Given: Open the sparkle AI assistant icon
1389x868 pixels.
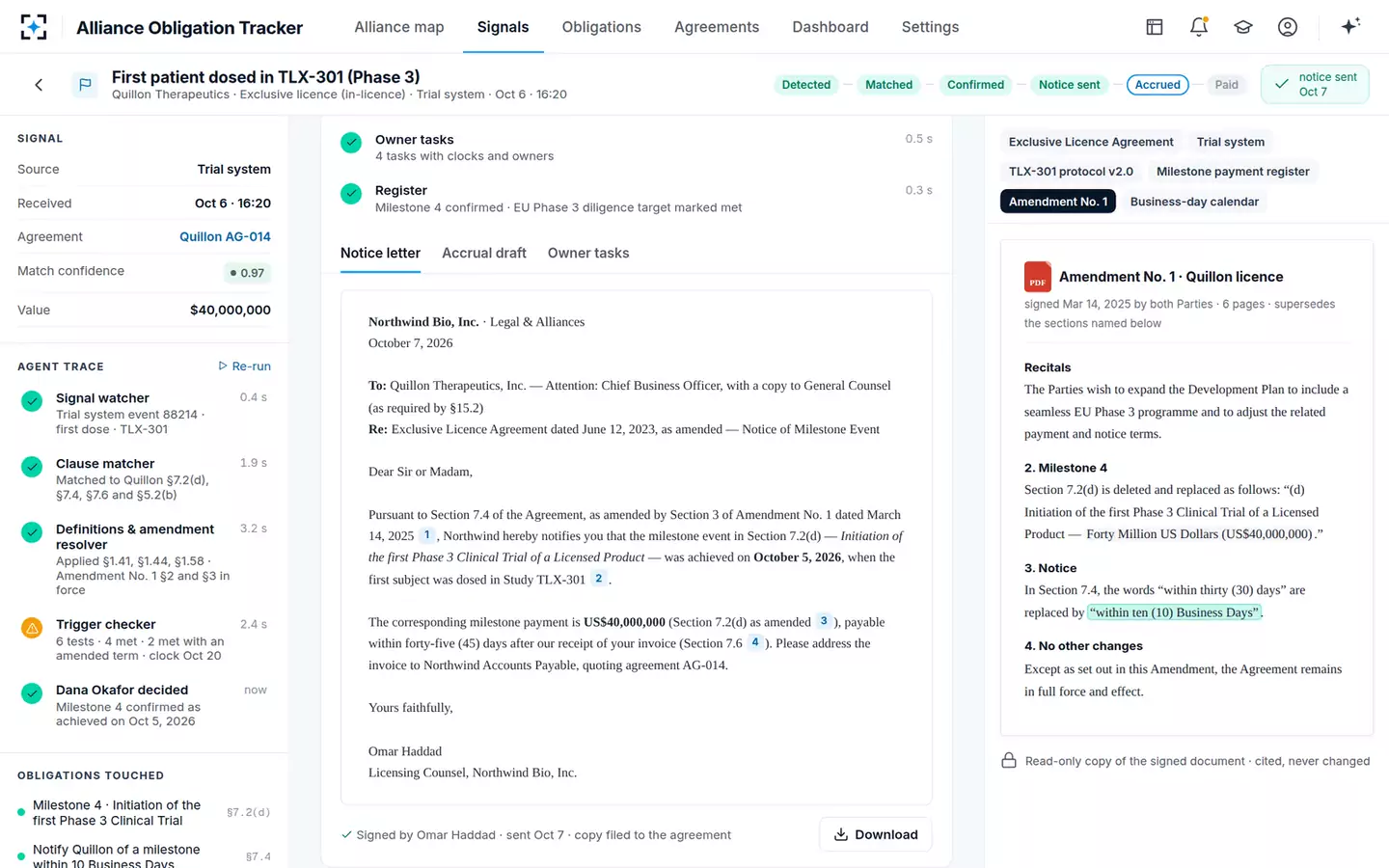Looking at the screenshot, I should (1350, 26).
